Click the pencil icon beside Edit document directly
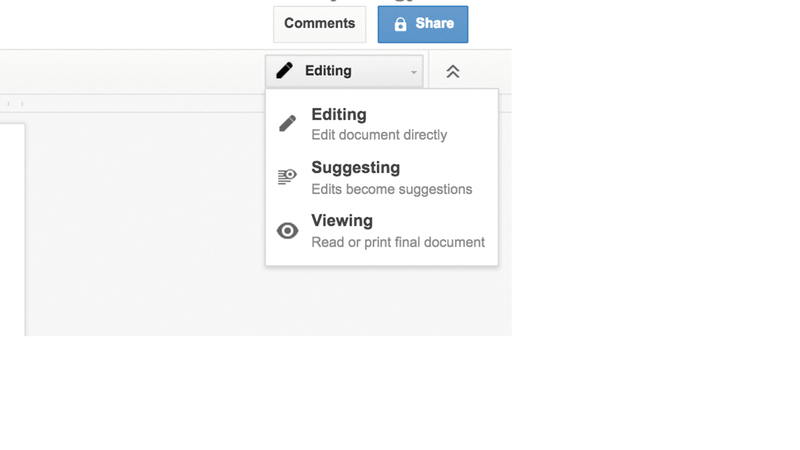 pos(287,123)
